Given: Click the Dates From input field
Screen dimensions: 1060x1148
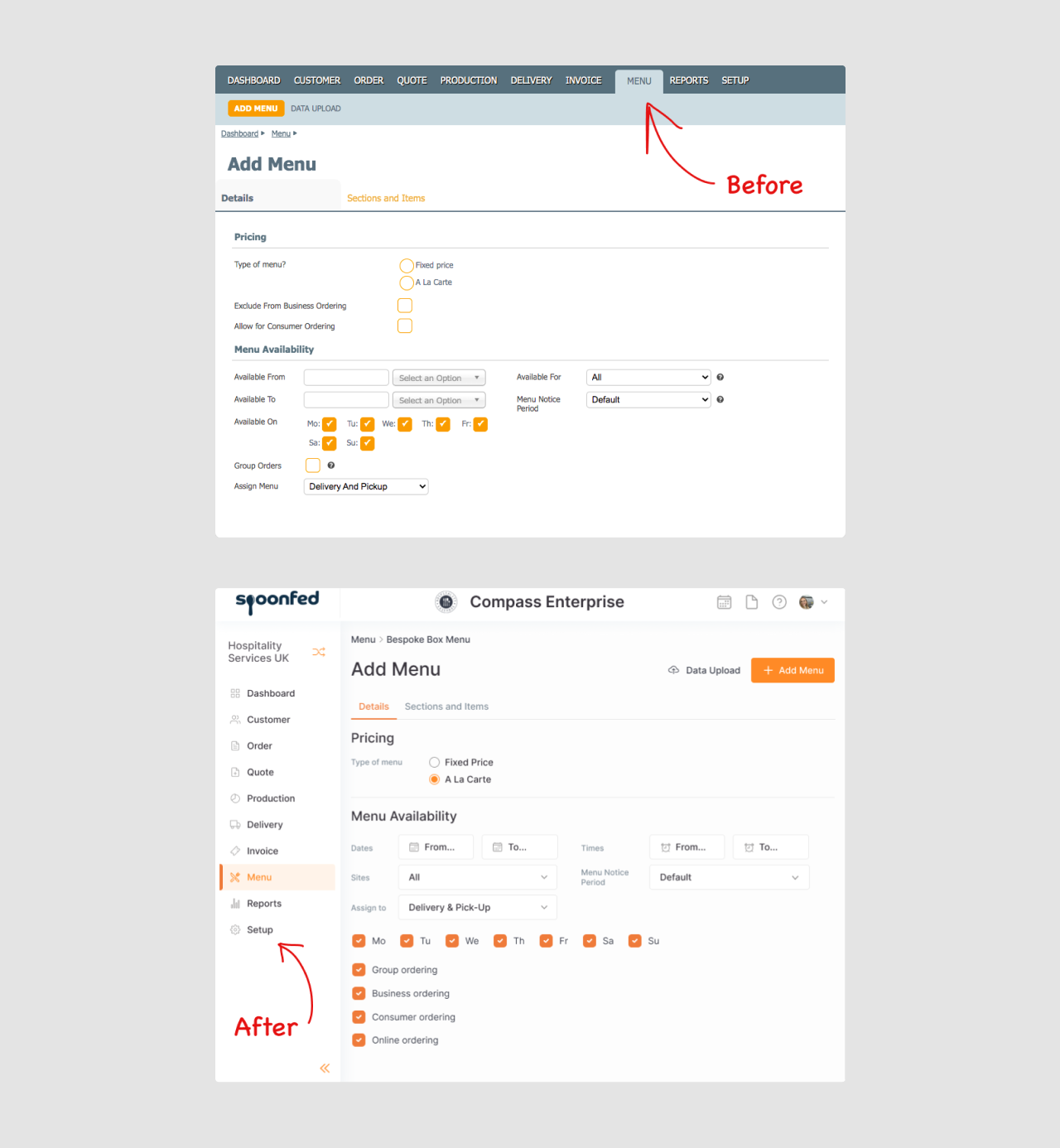Looking at the screenshot, I should pyautogui.click(x=436, y=847).
